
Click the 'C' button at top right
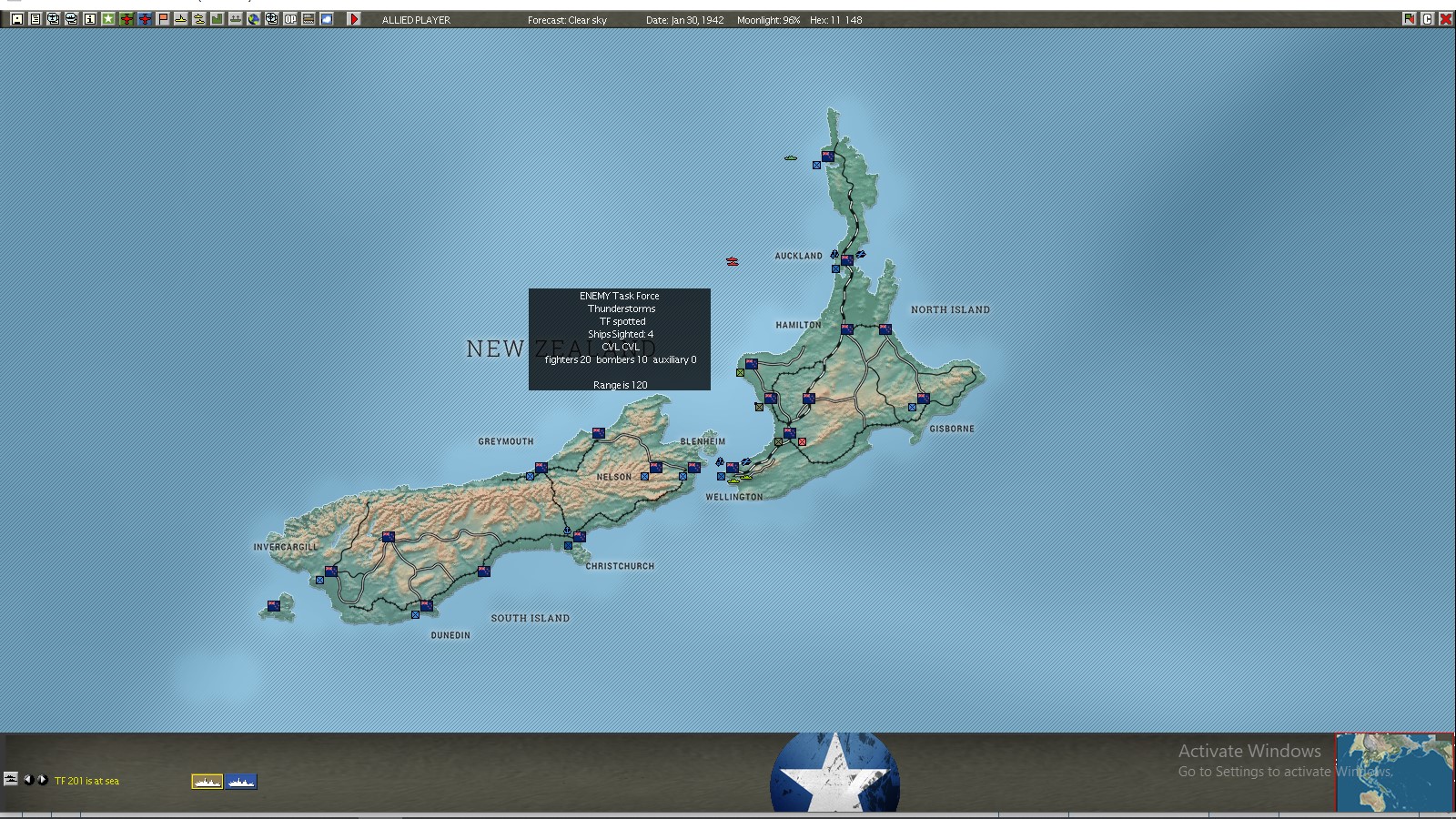click(1427, 19)
